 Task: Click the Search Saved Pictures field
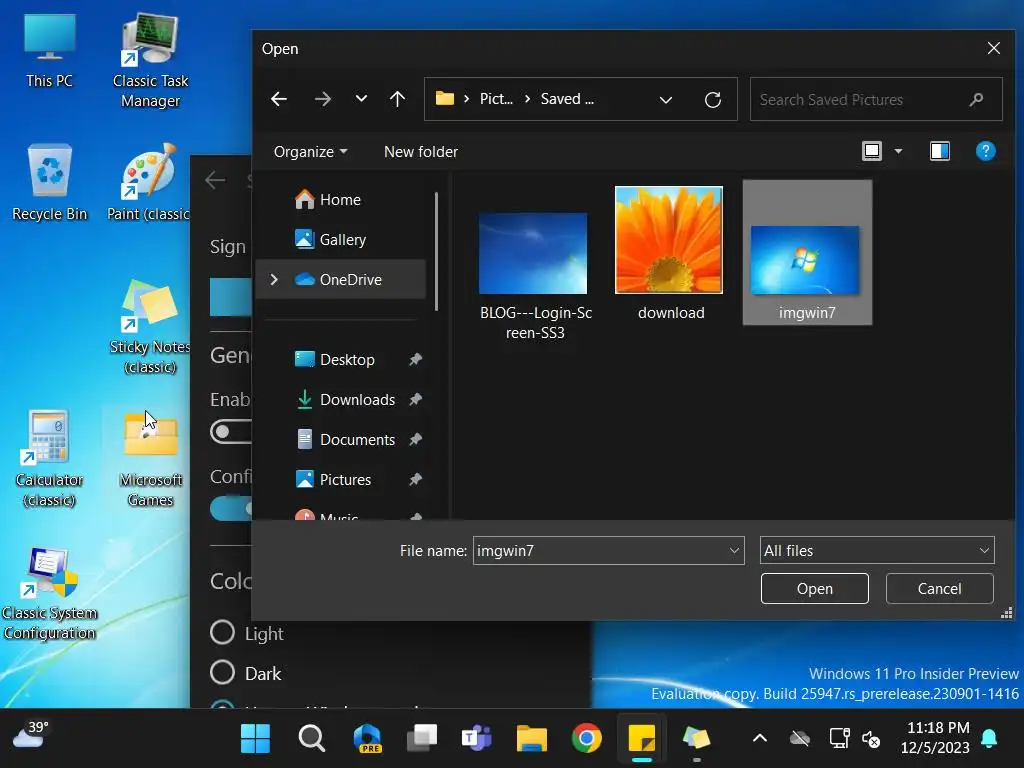(x=876, y=99)
